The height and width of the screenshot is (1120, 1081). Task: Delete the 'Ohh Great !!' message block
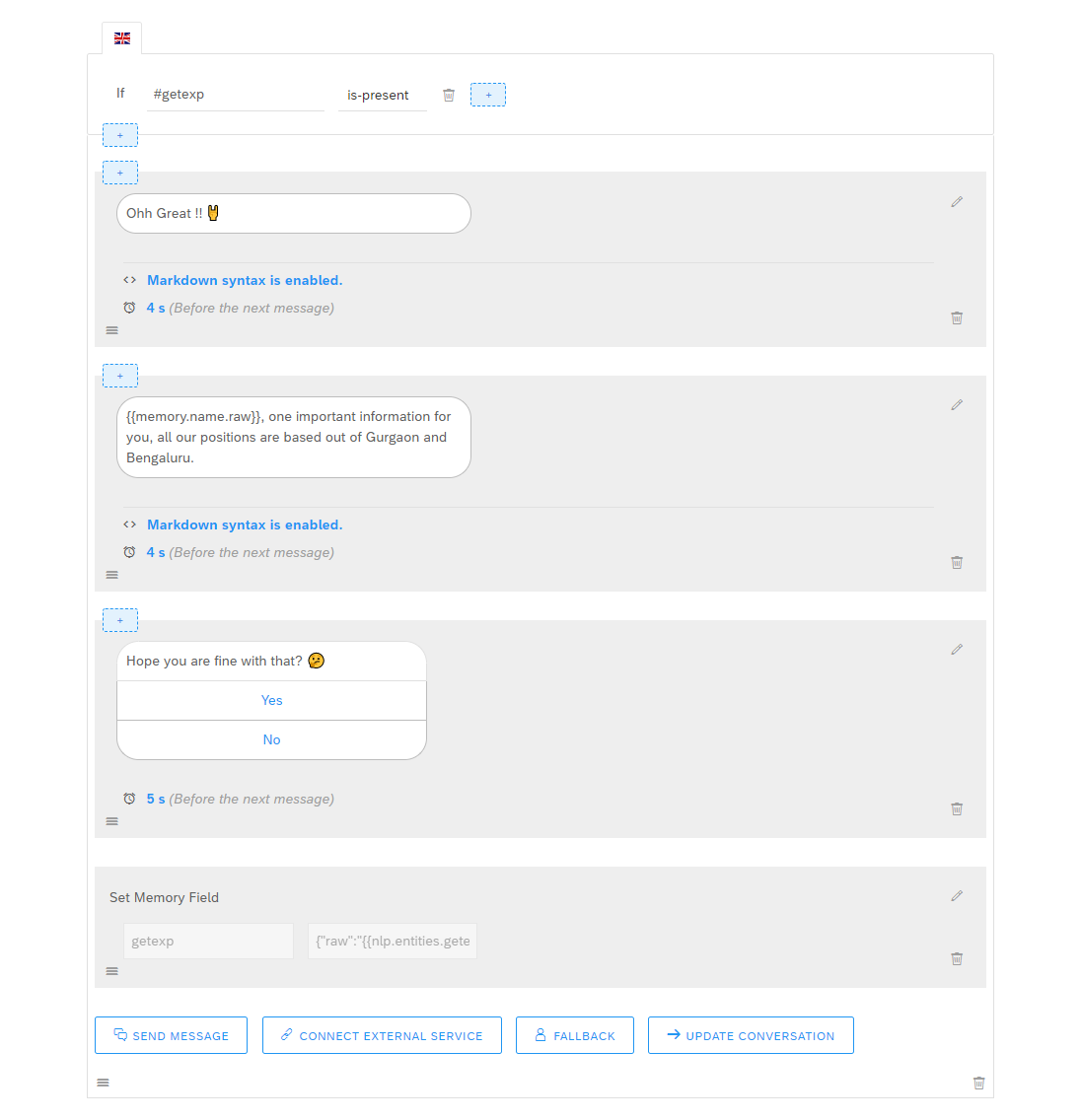click(x=957, y=318)
